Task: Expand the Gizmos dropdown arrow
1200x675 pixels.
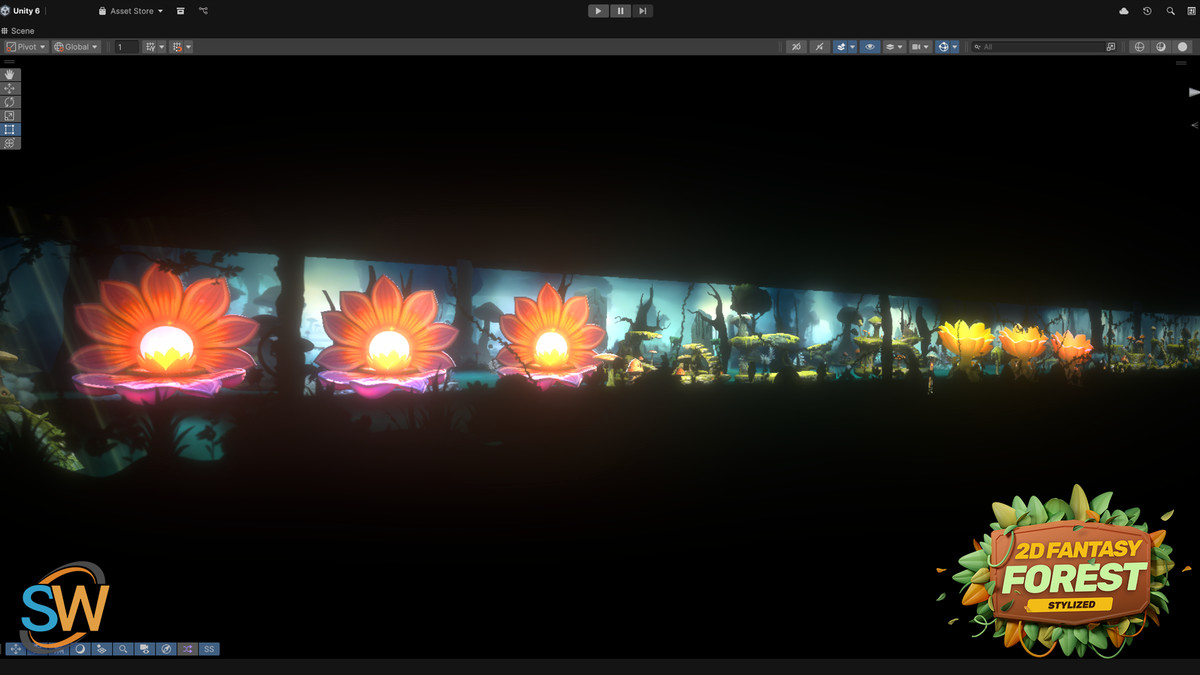Action: tap(954, 47)
